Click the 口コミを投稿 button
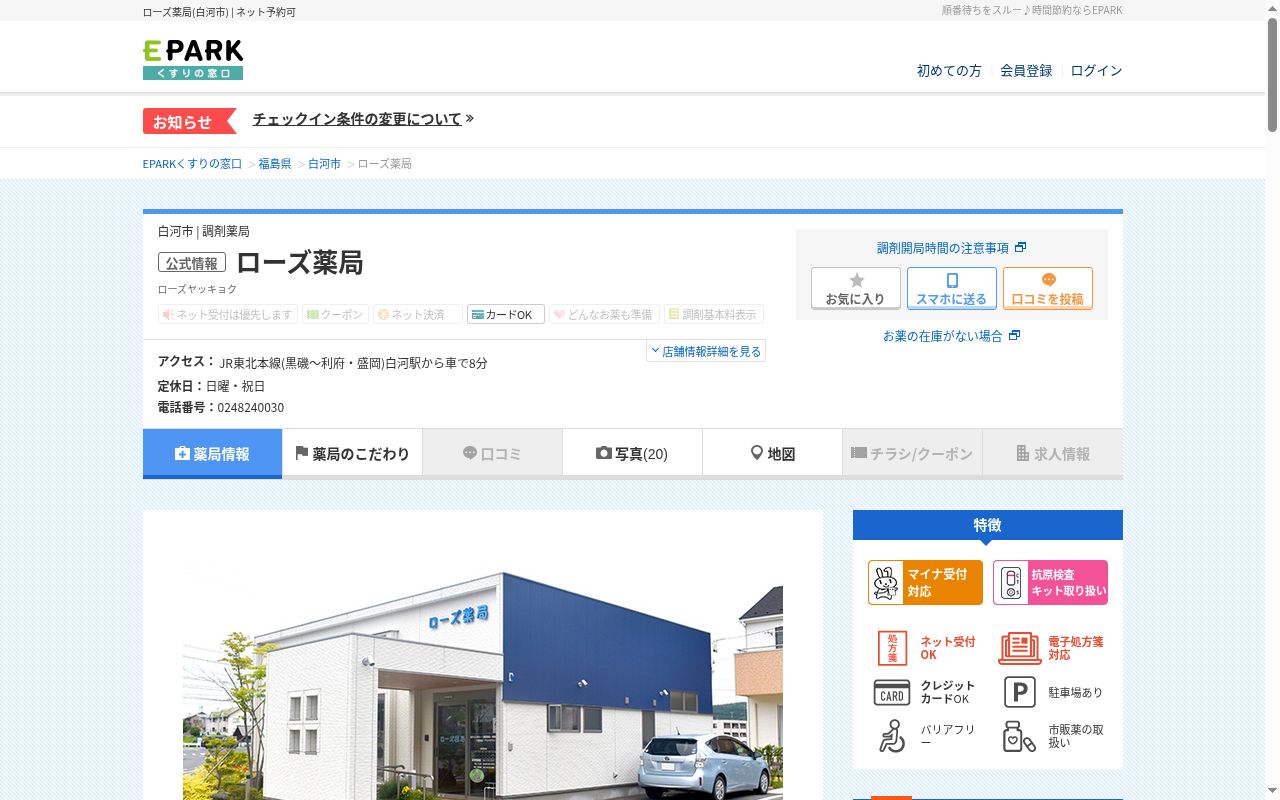The image size is (1280, 800). point(1048,288)
